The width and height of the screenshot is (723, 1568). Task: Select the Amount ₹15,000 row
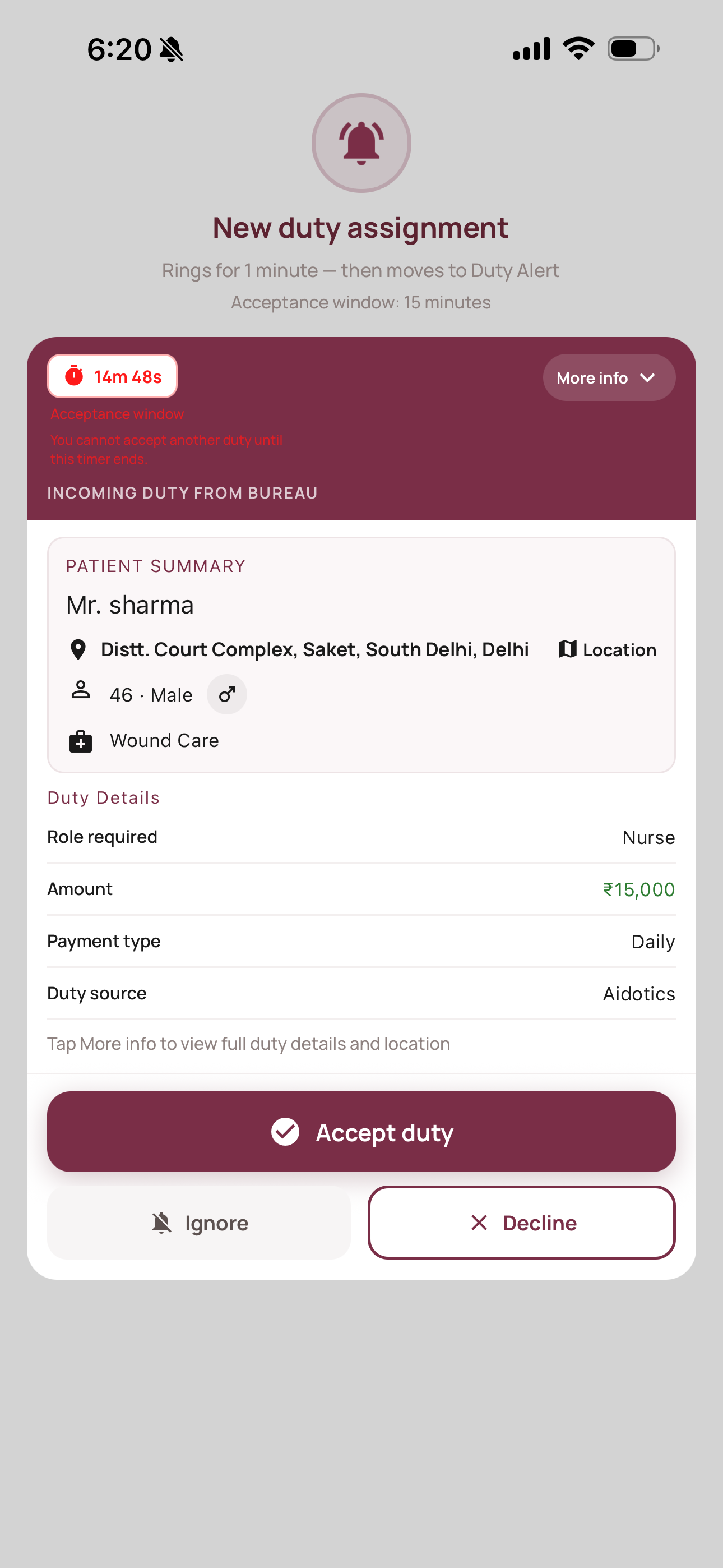[361, 889]
